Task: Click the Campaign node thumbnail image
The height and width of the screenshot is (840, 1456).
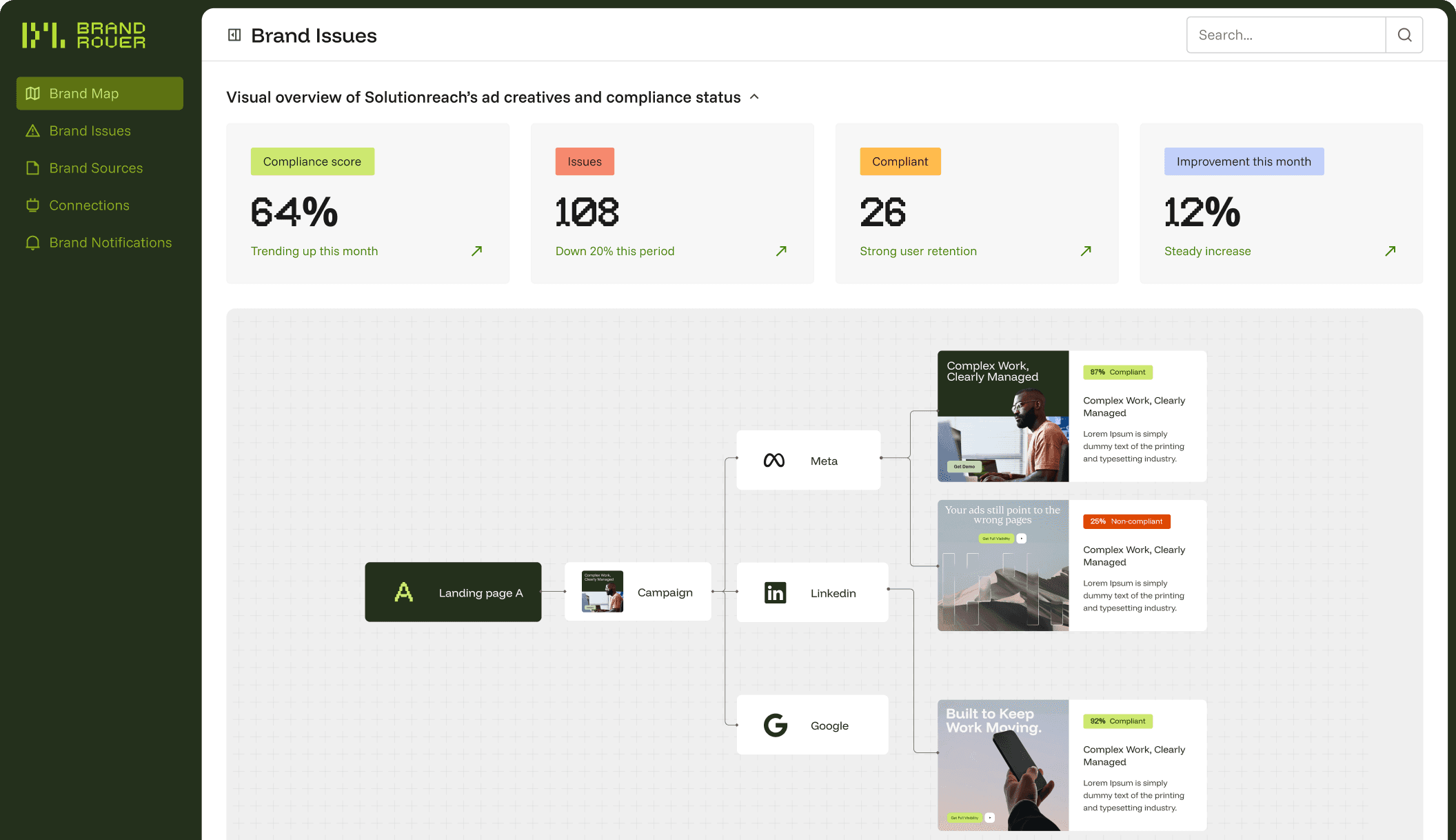Action: [603, 591]
